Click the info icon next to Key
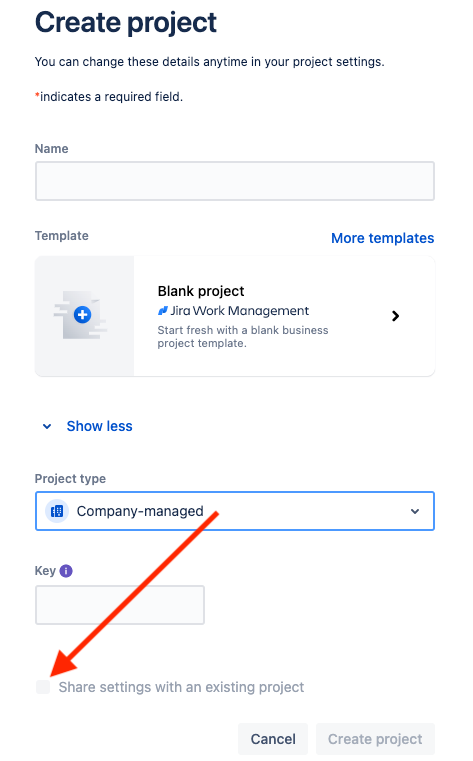This screenshot has width=473, height=761. click(x=66, y=571)
